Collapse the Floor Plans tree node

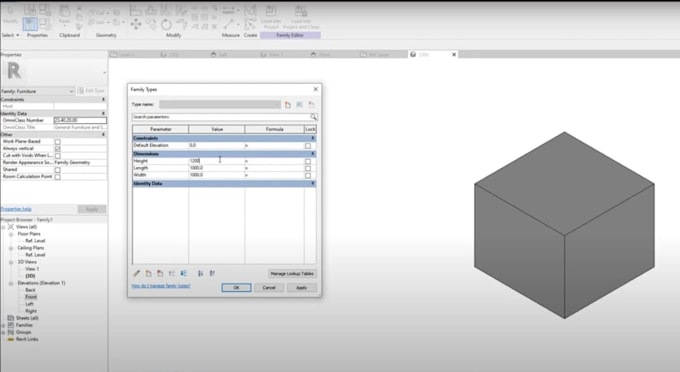tap(11, 234)
